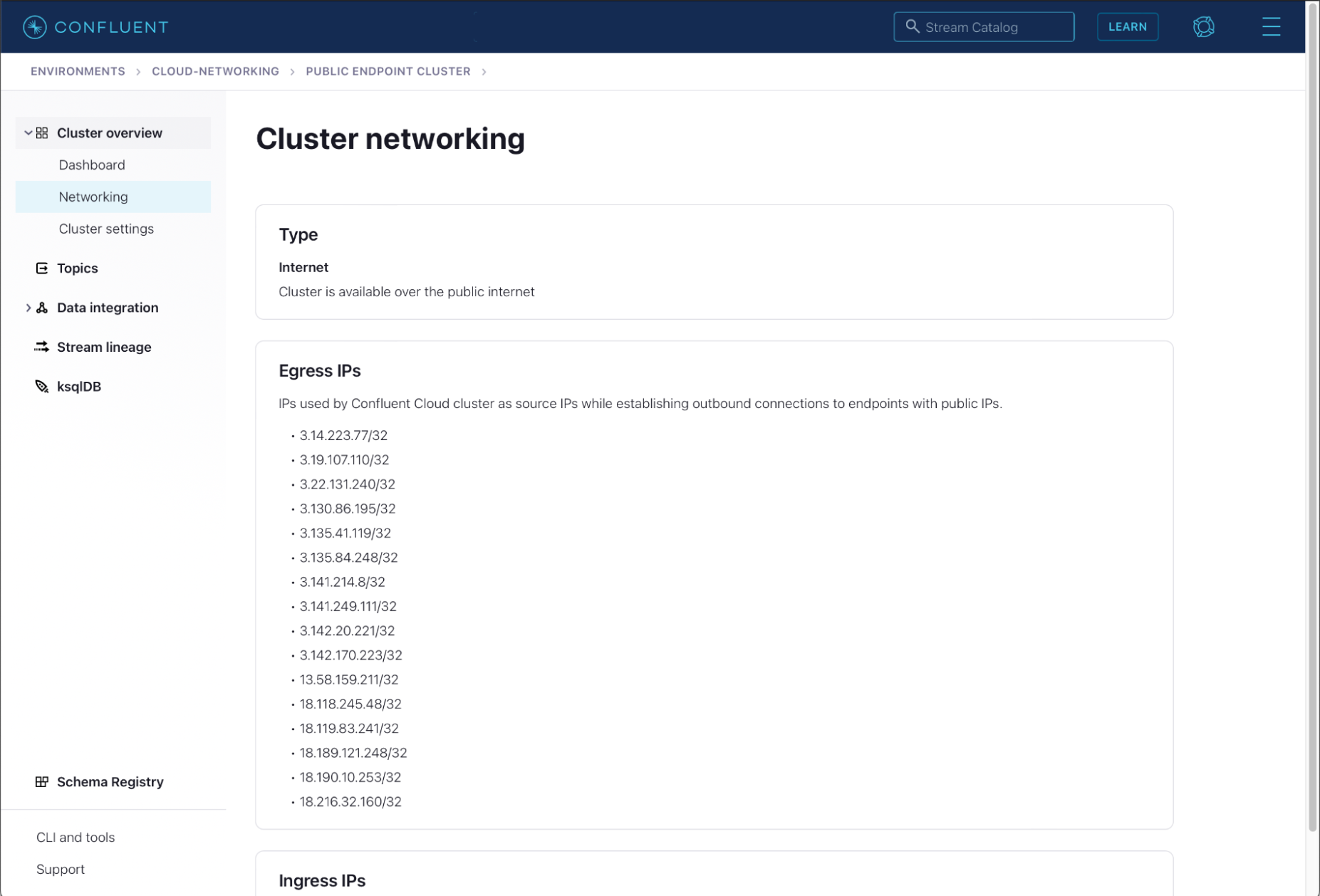The height and width of the screenshot is (896, 1320).
Task: Click the page vertical scrollbar
Action: [x=1312, y=416]
